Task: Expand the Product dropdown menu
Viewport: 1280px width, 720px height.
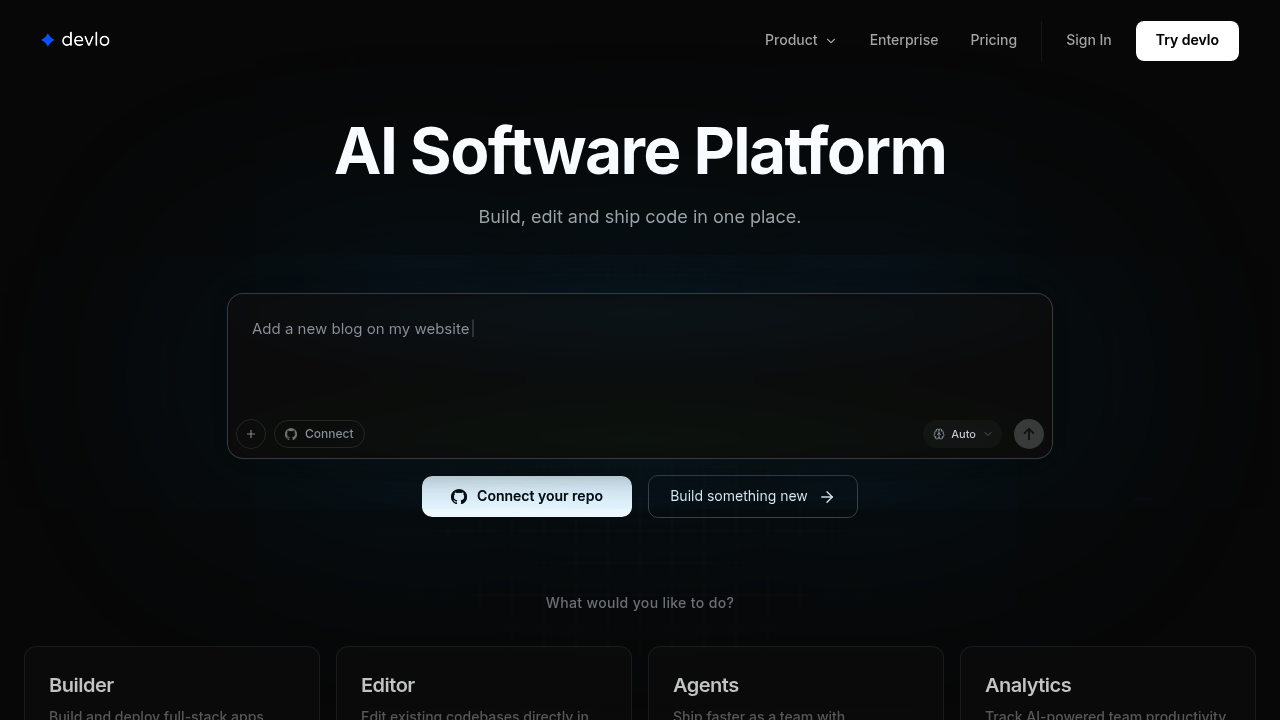Action: tap(800, 40)
